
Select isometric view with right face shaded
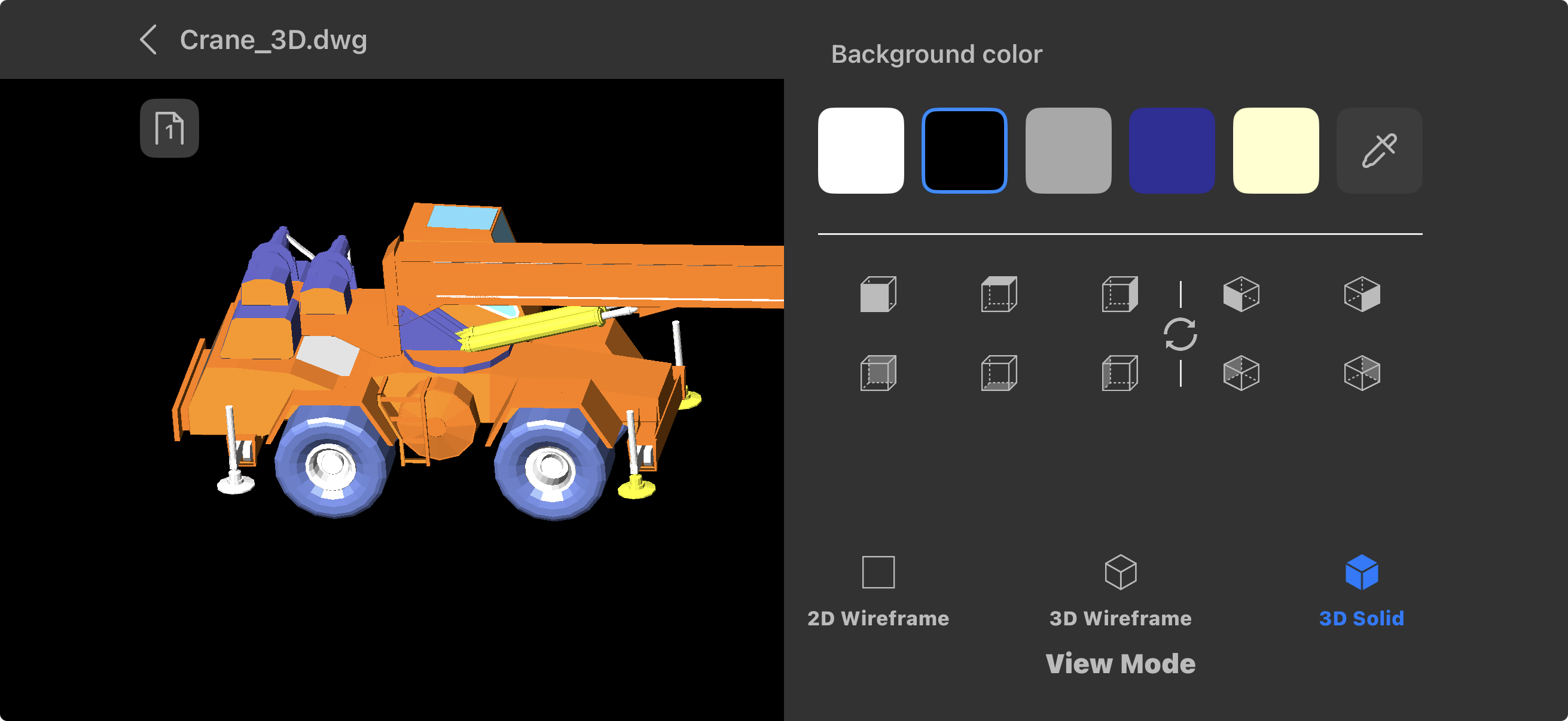pyautogui.click(x=1362, y=295)
